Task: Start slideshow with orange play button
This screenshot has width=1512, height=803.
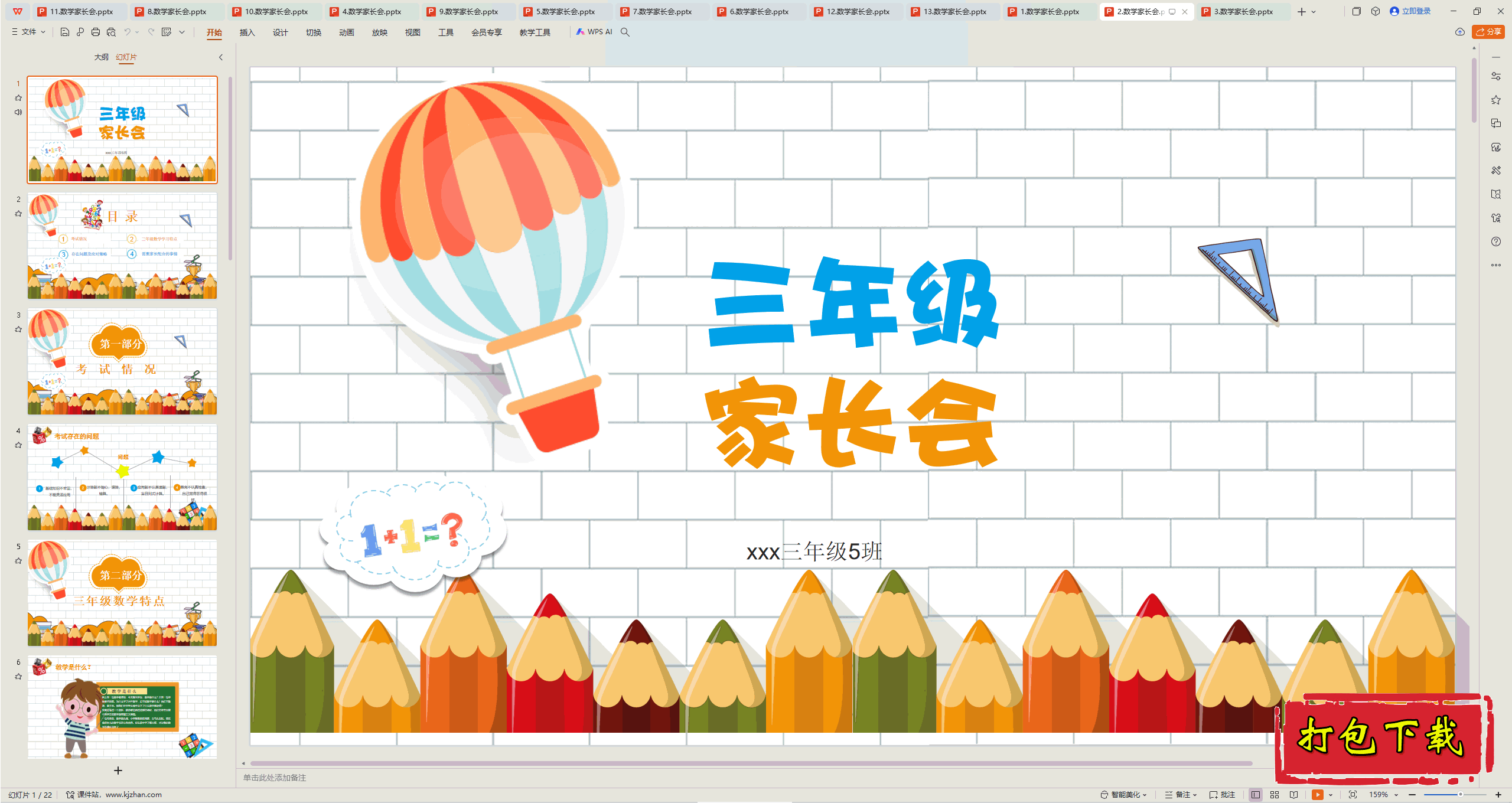Action: coord(1317,795)
